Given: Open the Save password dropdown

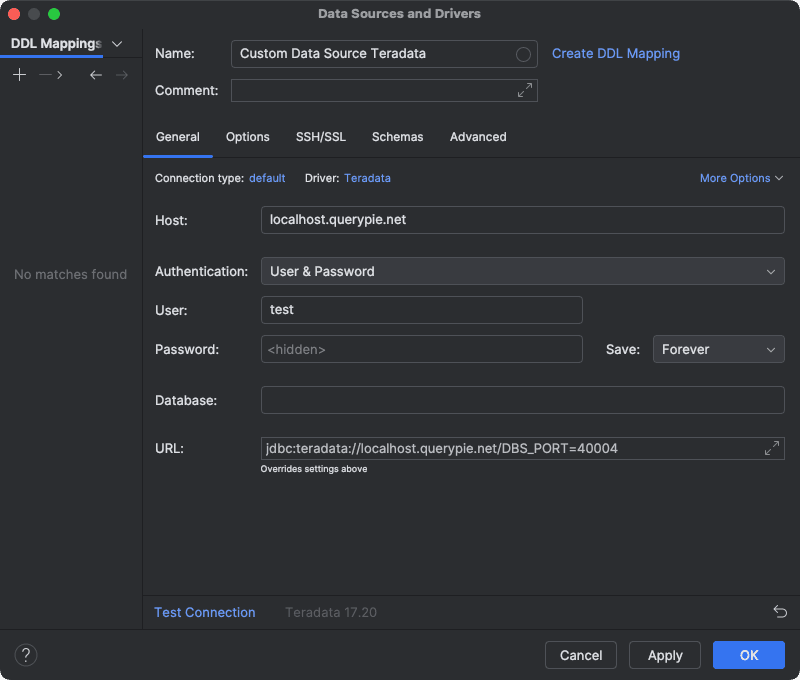Looking at the screenshot, I should (x=718, y=349).
